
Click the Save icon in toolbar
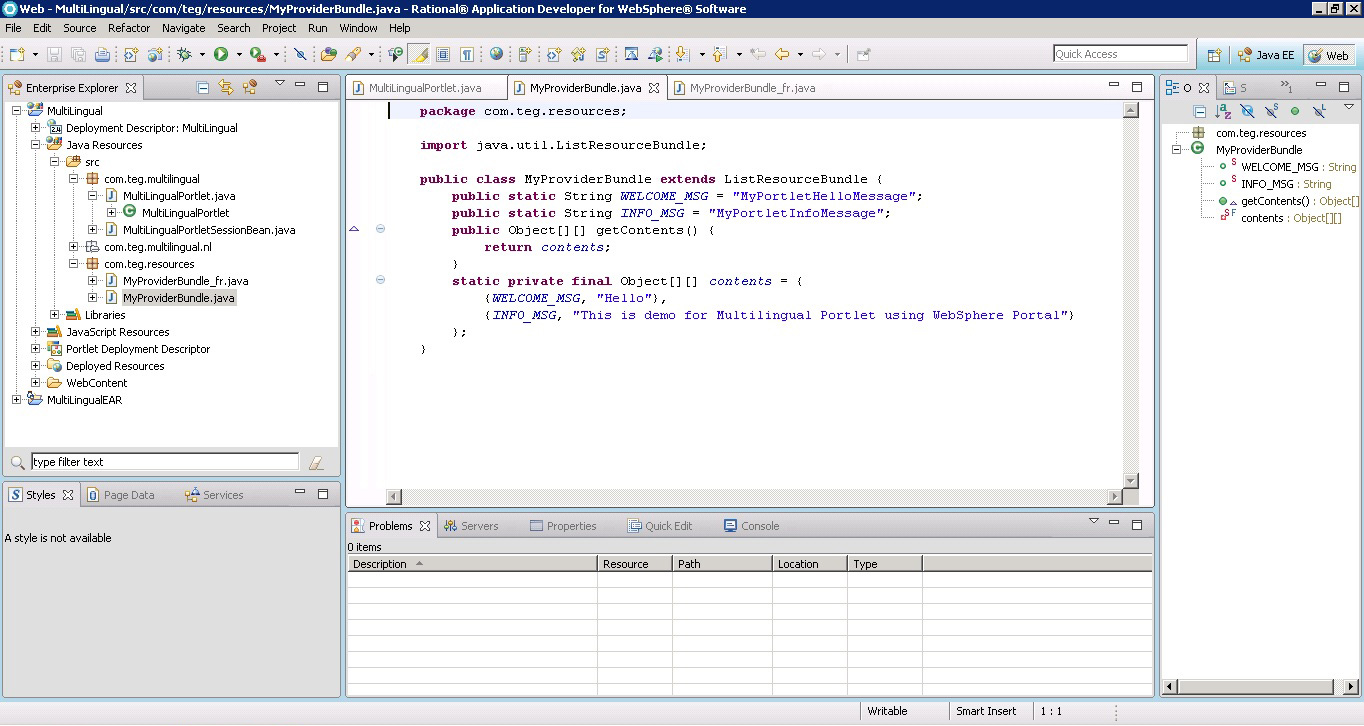pyautogui.click(x=54, y=54)
